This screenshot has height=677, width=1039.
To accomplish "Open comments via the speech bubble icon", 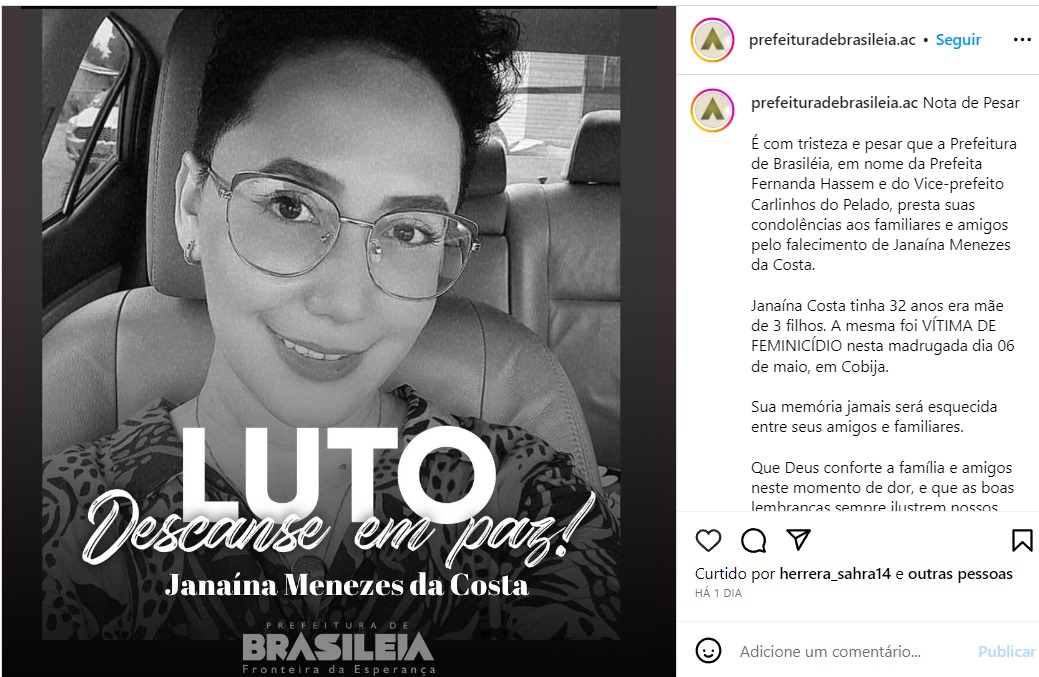I will click(753, 541).
